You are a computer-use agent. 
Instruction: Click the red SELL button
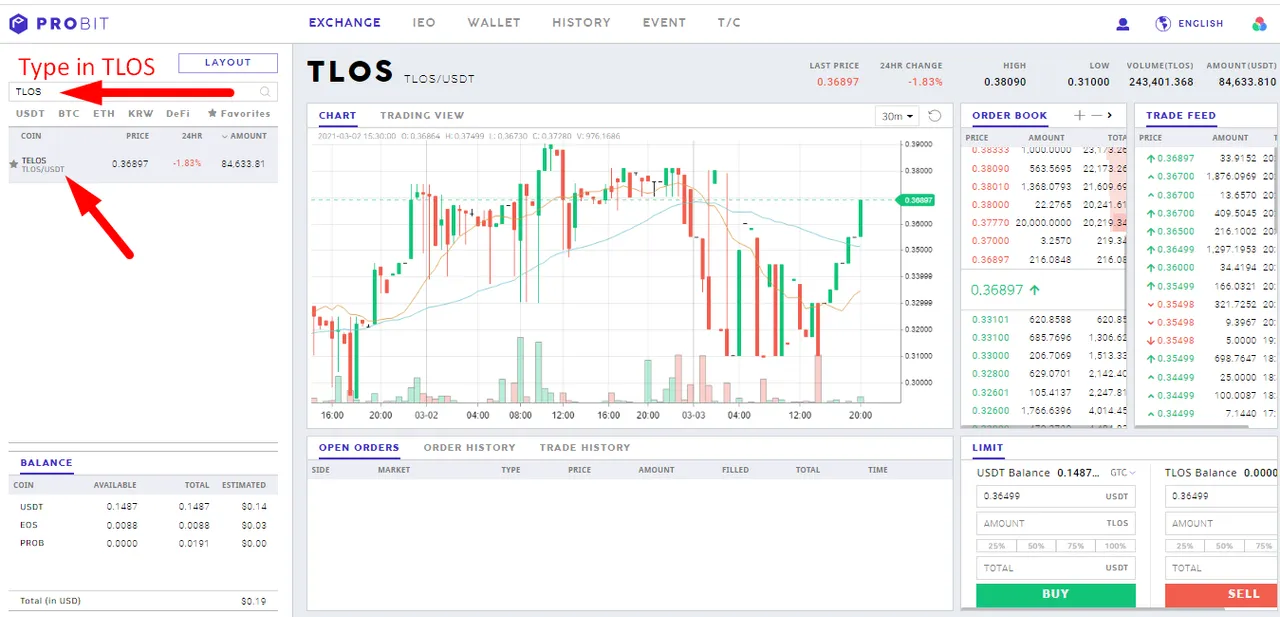click(x=1222, y=594)
